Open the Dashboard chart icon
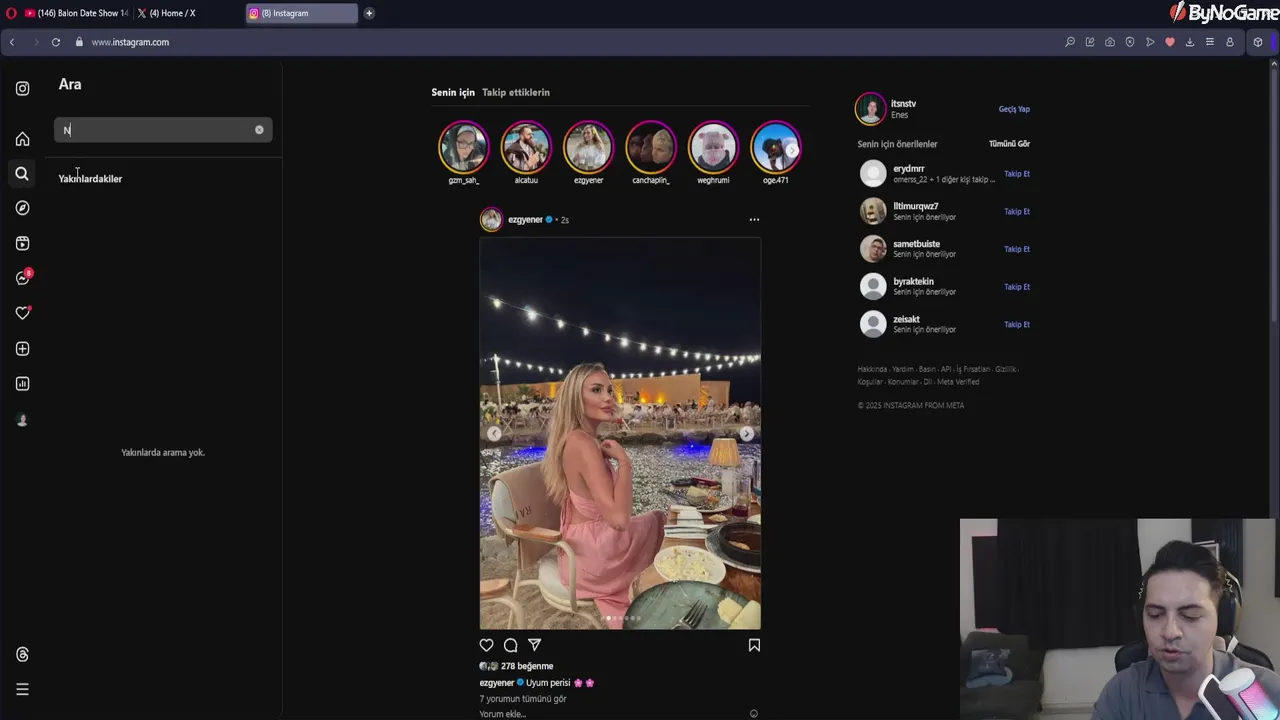Viewport: 1280px width, 720px height. pos(22,384)
